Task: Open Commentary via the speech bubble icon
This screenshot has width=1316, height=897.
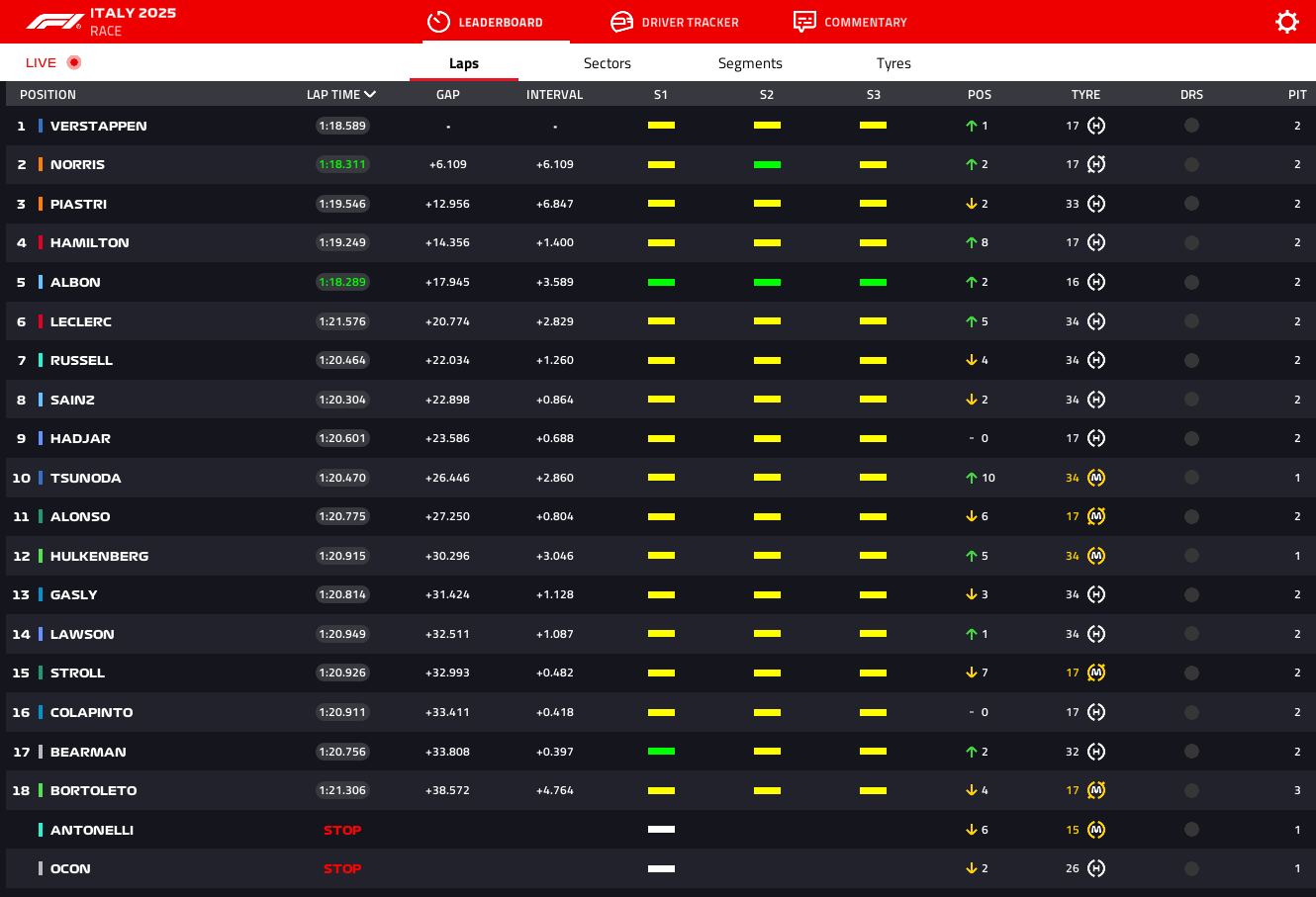Action: coord(804,22)
